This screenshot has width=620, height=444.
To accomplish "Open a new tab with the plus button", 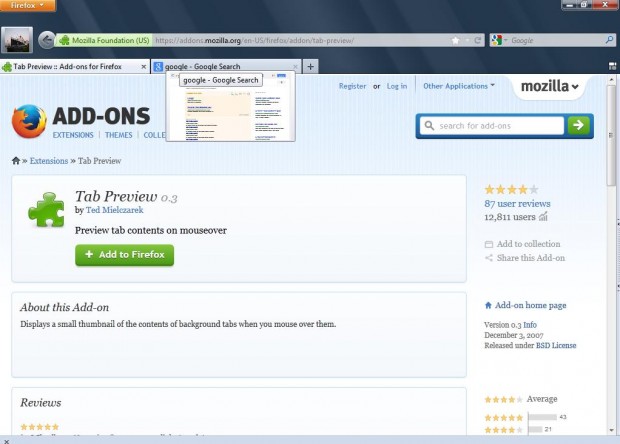I will tap(310, 66).
